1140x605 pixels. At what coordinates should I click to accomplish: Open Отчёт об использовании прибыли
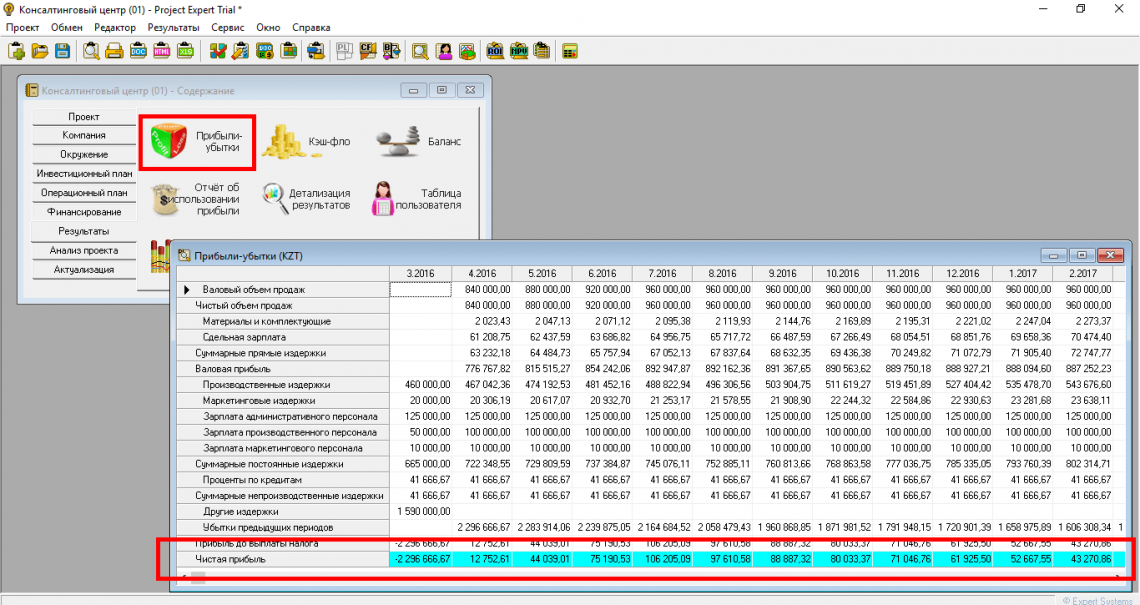pyautogui.click(x=166, y=198)
